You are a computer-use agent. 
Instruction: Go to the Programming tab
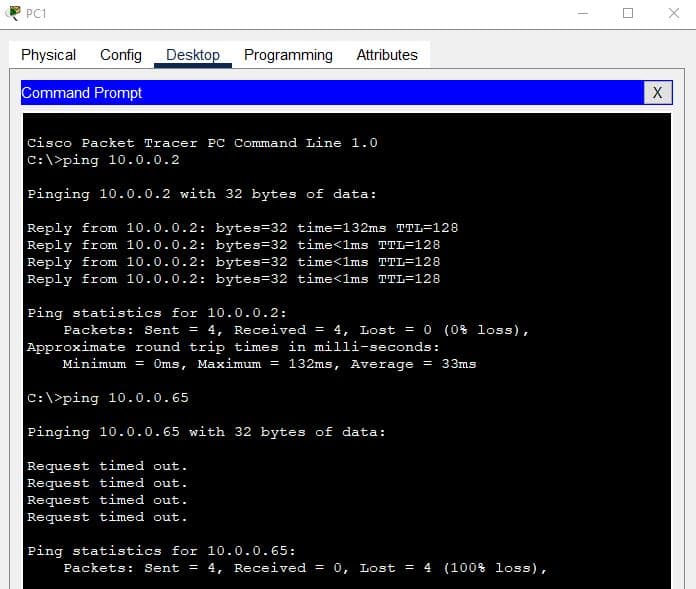tap(288, 55)
